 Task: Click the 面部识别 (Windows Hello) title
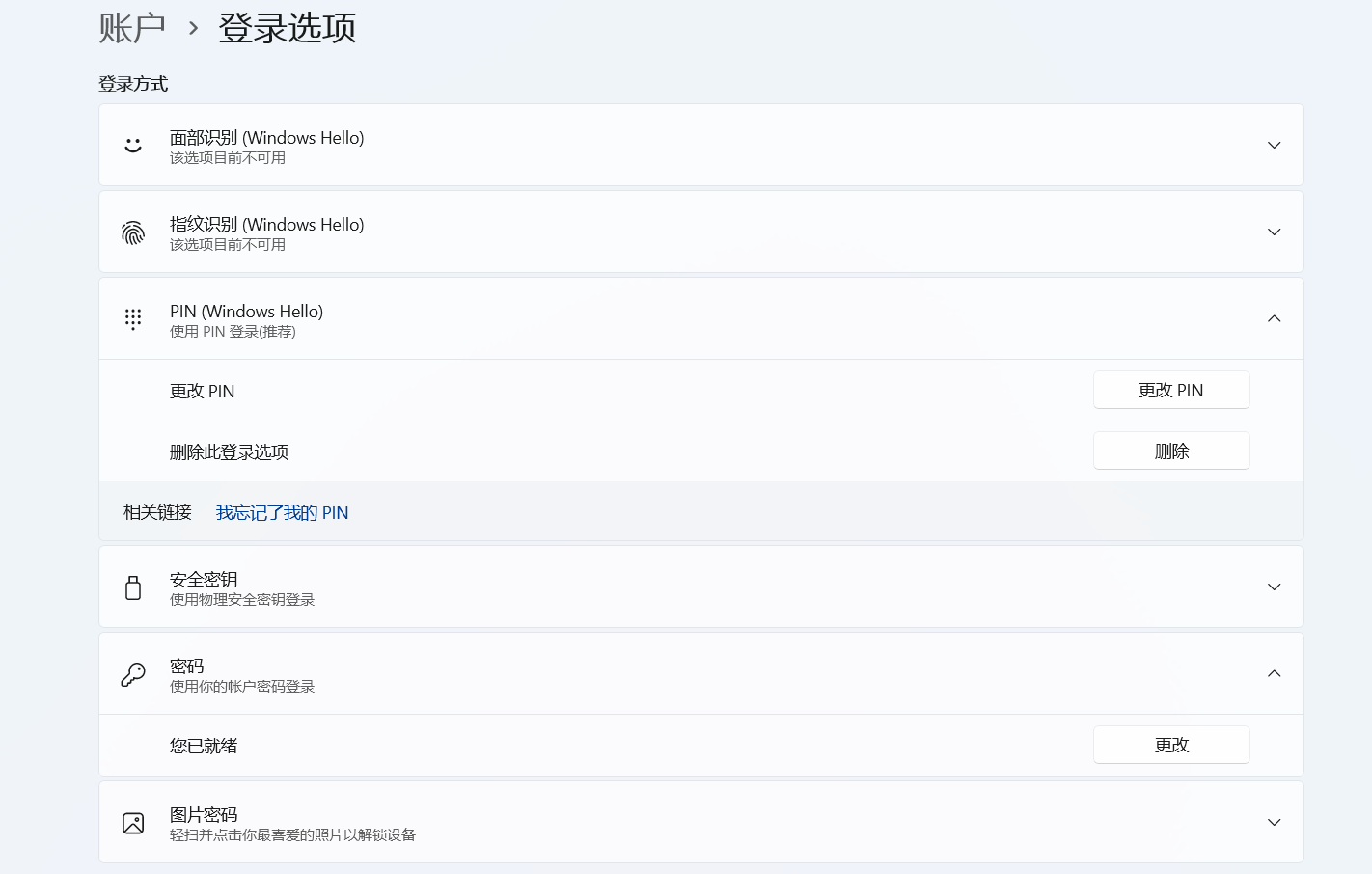coord(266,138)
